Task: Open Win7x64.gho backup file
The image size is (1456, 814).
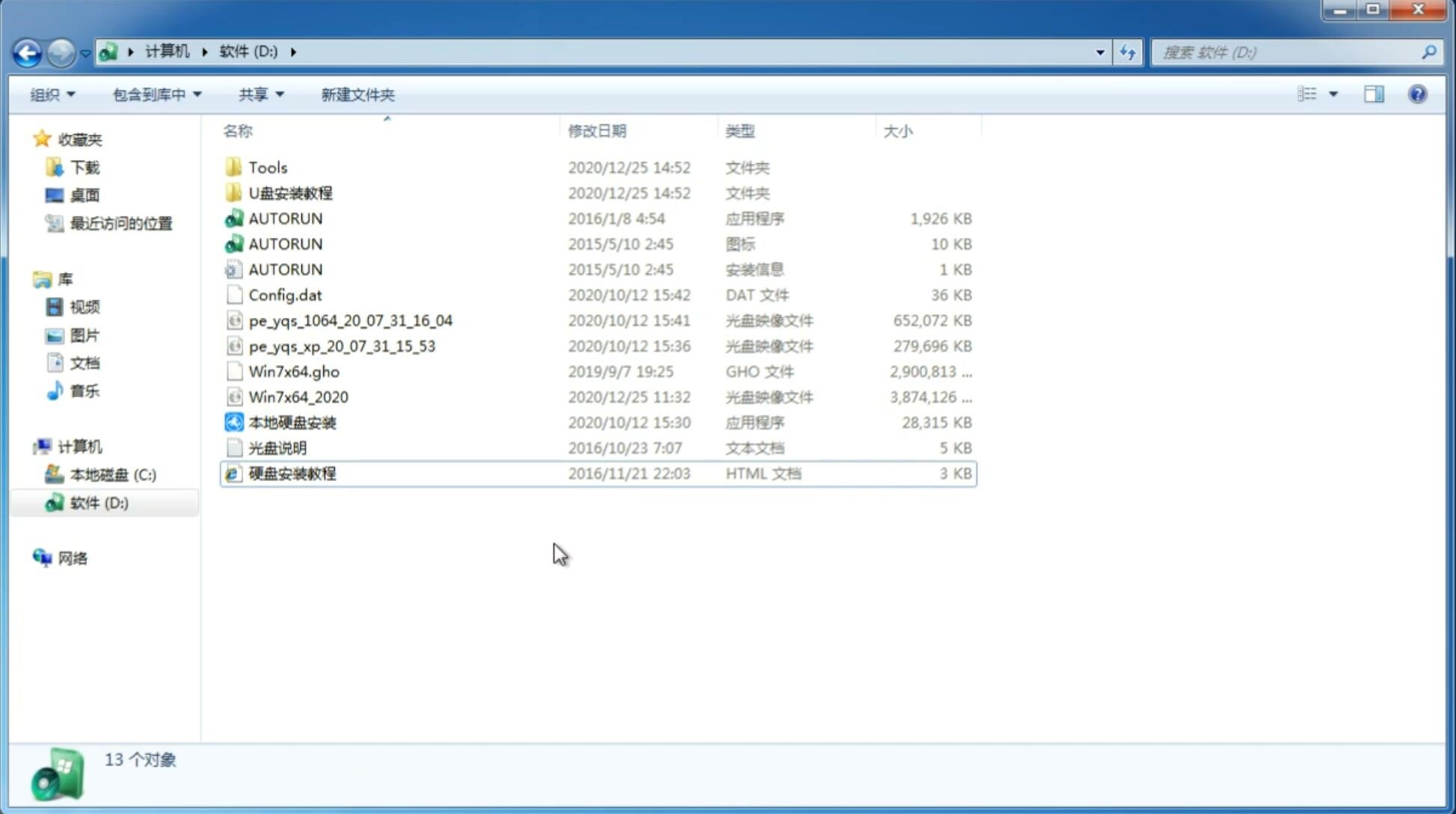Action: tap(295, 371)
